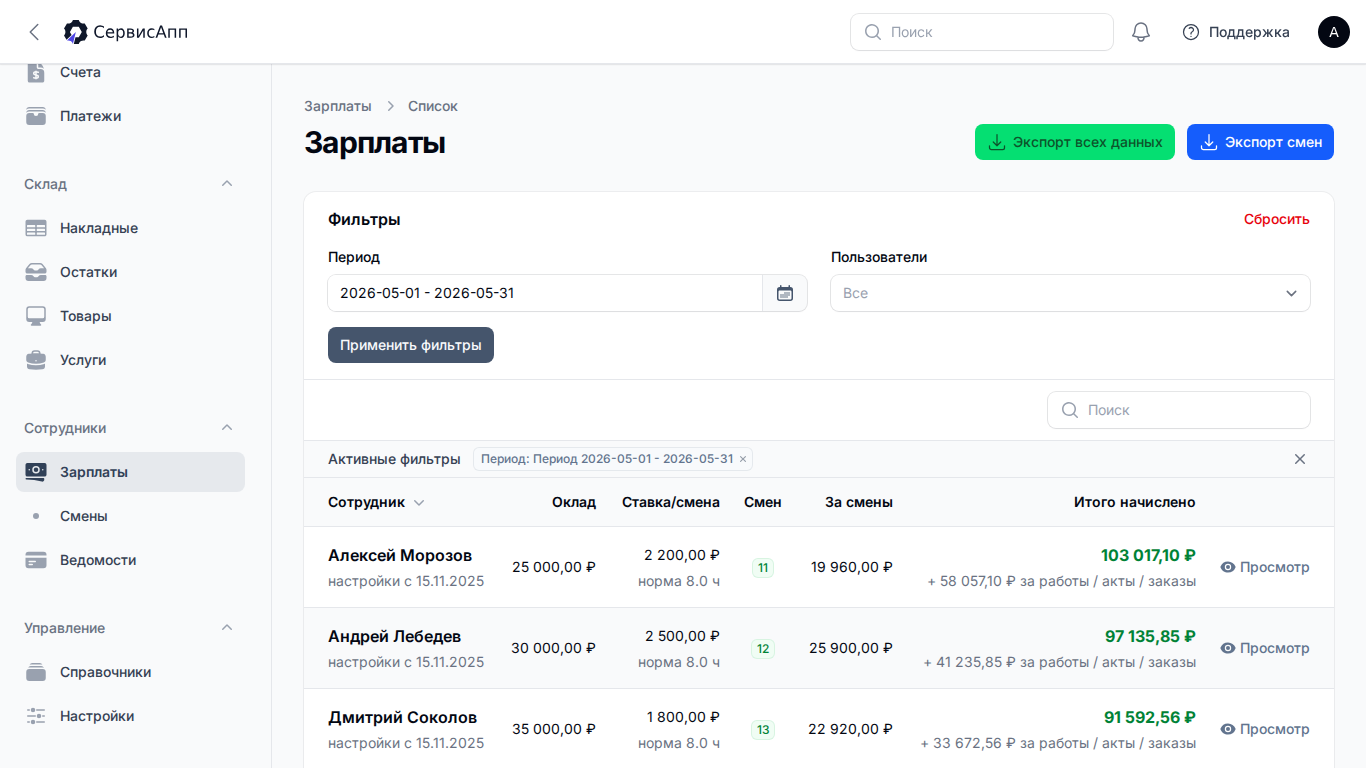Click the back arrow in the header
The width and height of the screenshot is (1366, 768).
(34, 32)
